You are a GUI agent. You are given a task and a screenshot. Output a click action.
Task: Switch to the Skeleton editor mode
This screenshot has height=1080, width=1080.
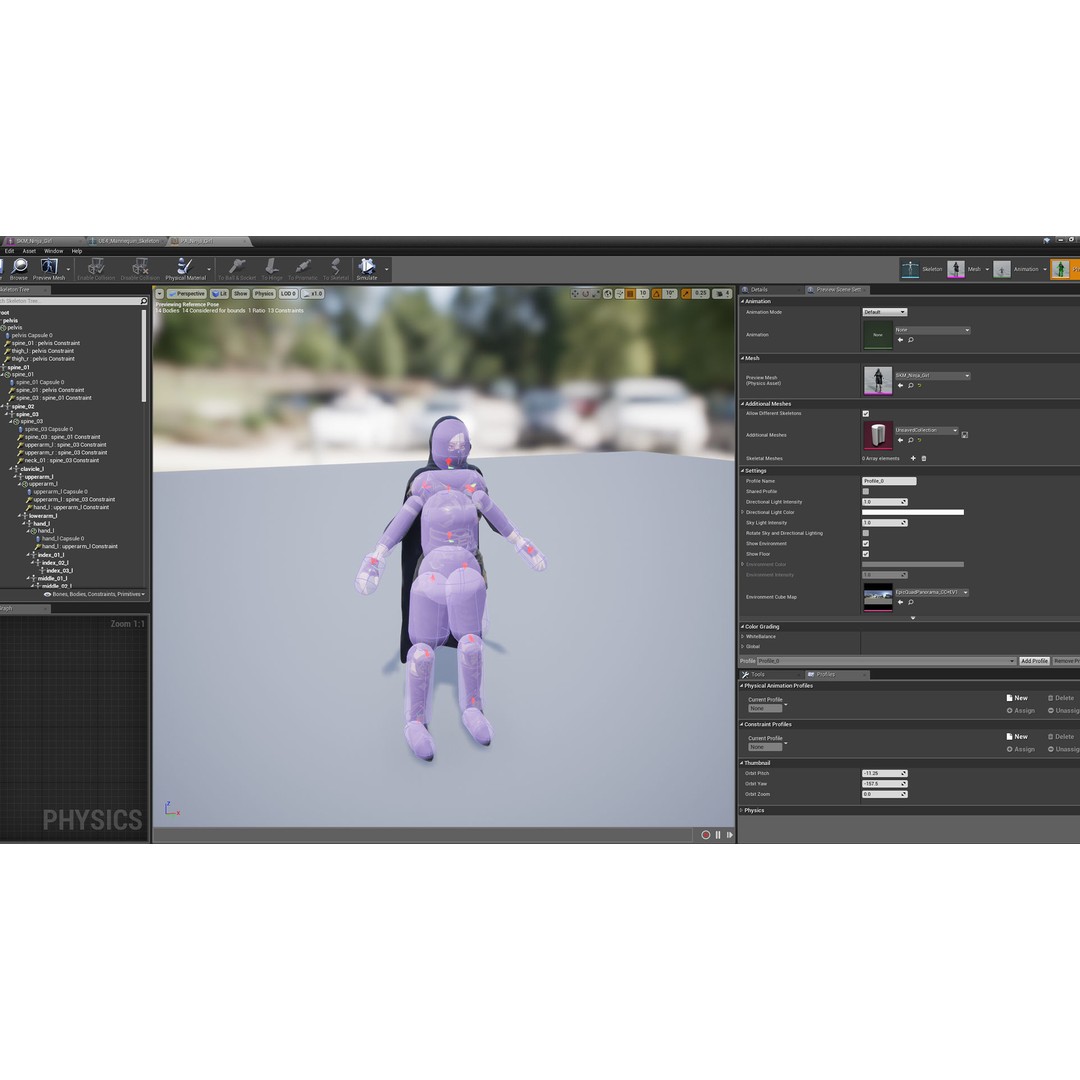pyautogui.click(x=922, y=269)
